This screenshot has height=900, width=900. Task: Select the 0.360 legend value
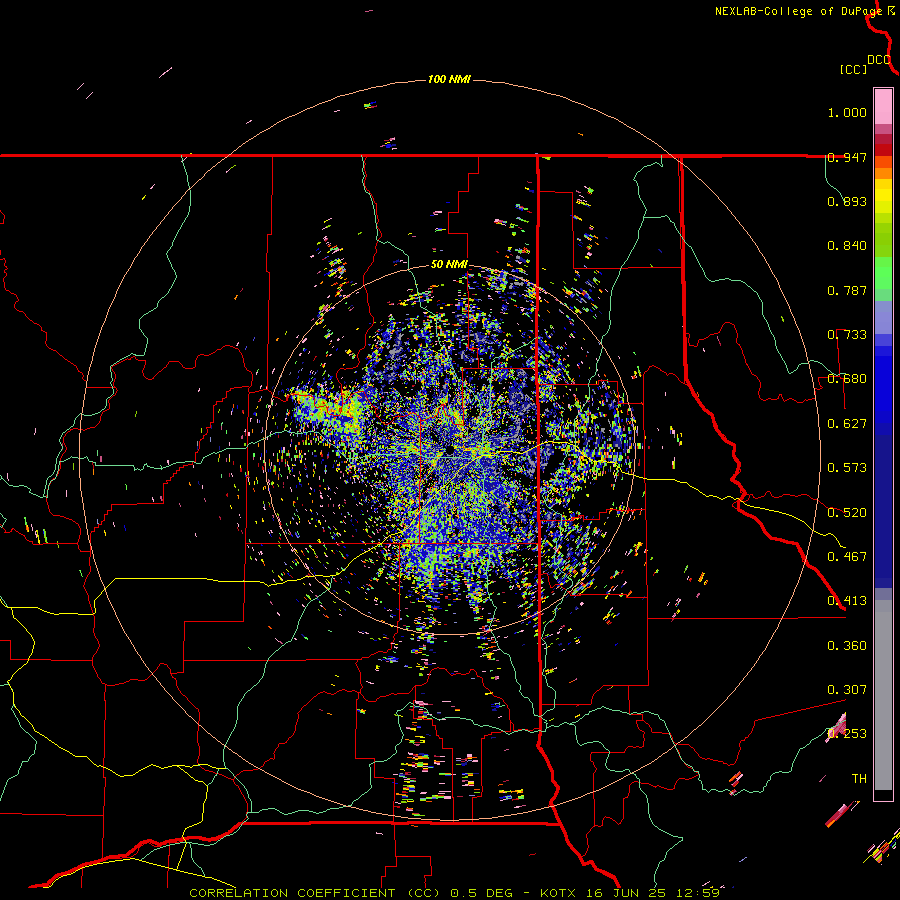click(847, 646)
